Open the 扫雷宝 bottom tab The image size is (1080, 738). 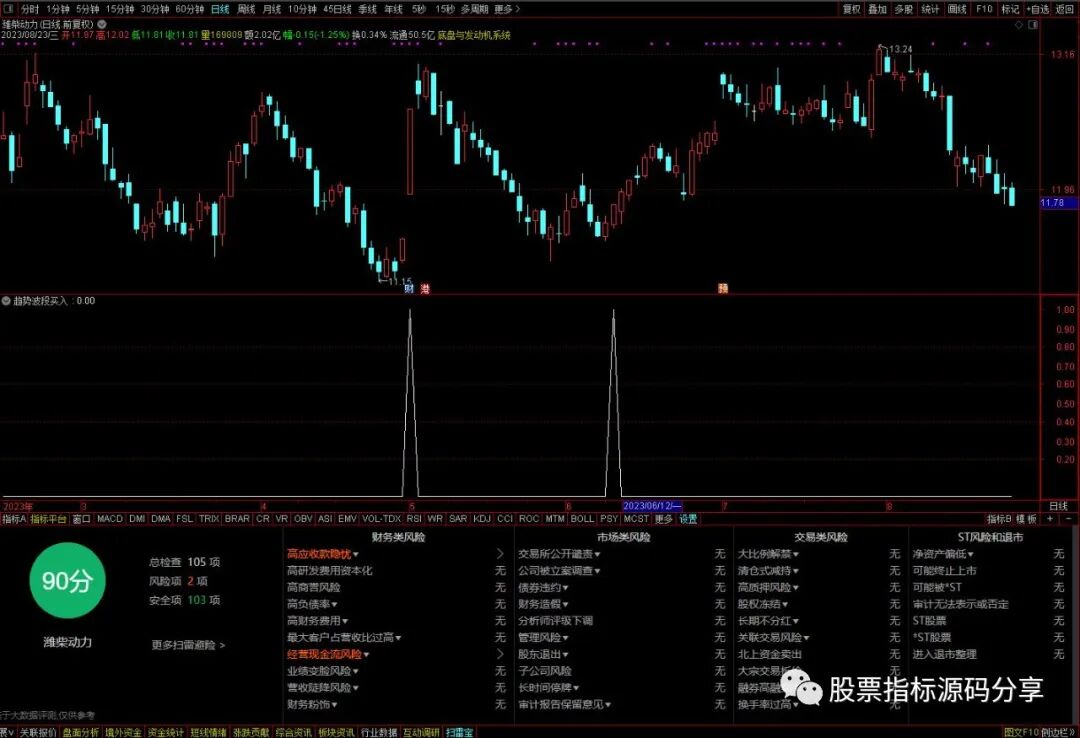(x=459, y=732)
